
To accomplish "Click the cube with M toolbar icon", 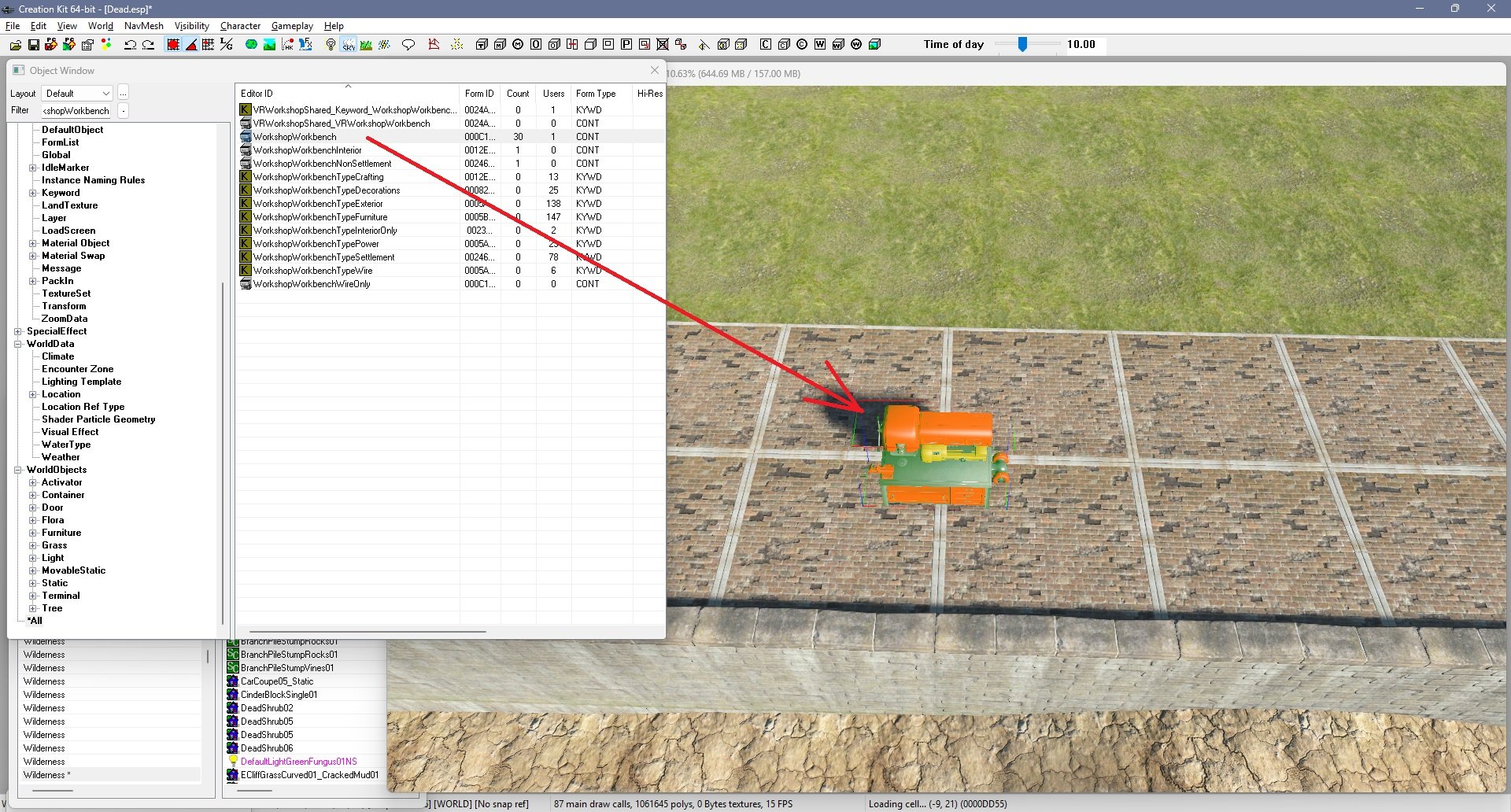I will (500, 45).
